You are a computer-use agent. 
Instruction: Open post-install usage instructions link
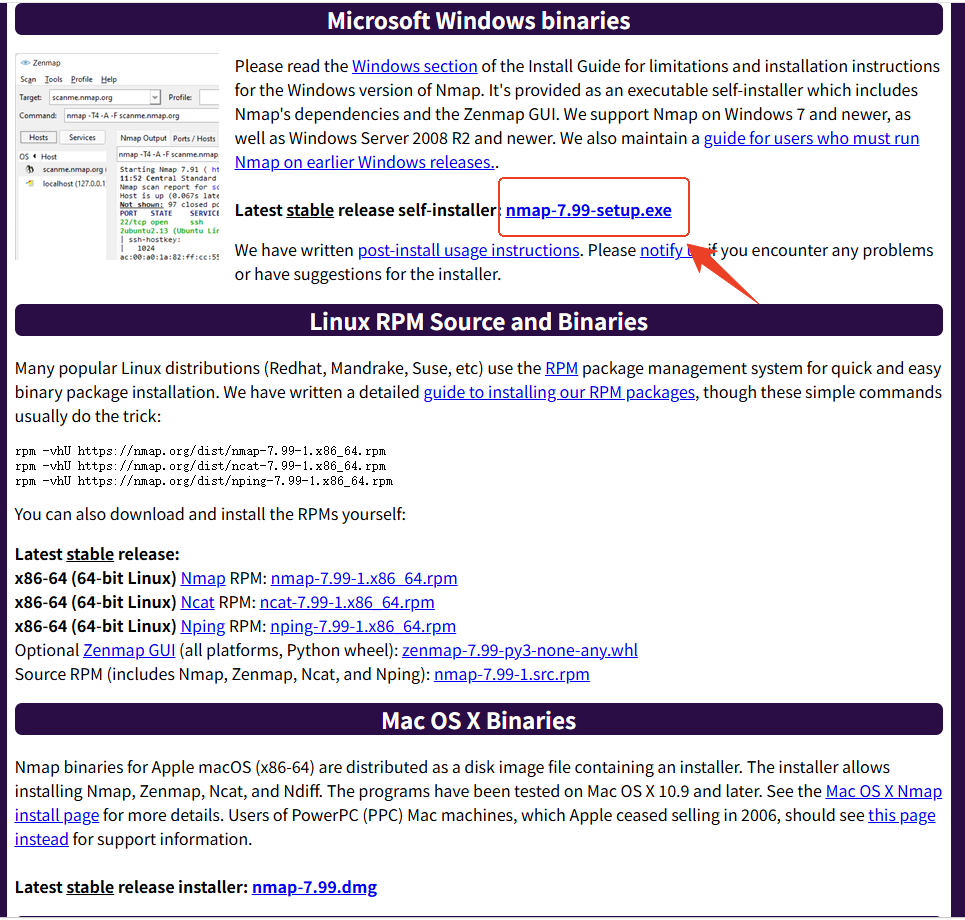pyautogui.click(x=468, y=250)
